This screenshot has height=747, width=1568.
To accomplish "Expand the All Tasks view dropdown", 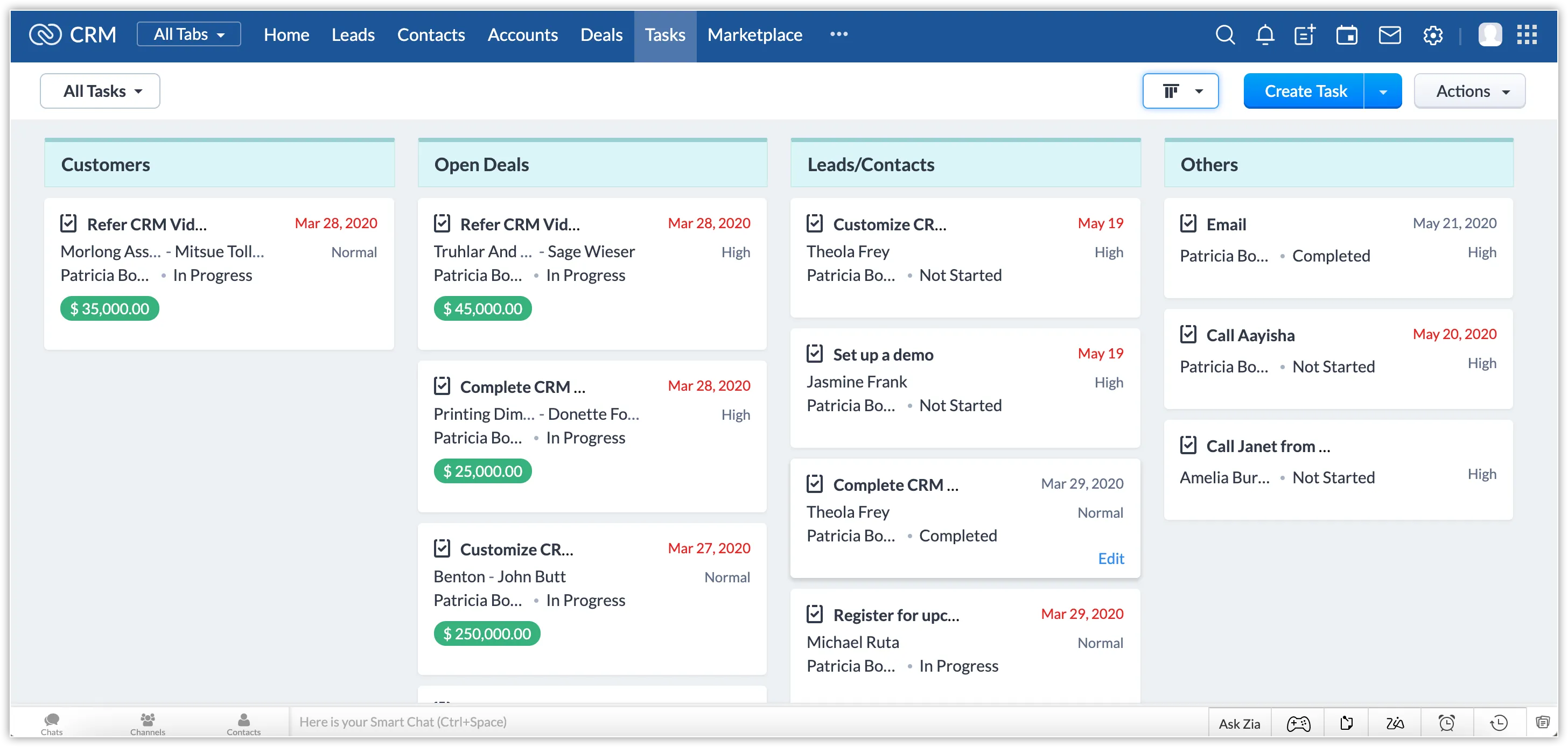I will click(101, 91).
